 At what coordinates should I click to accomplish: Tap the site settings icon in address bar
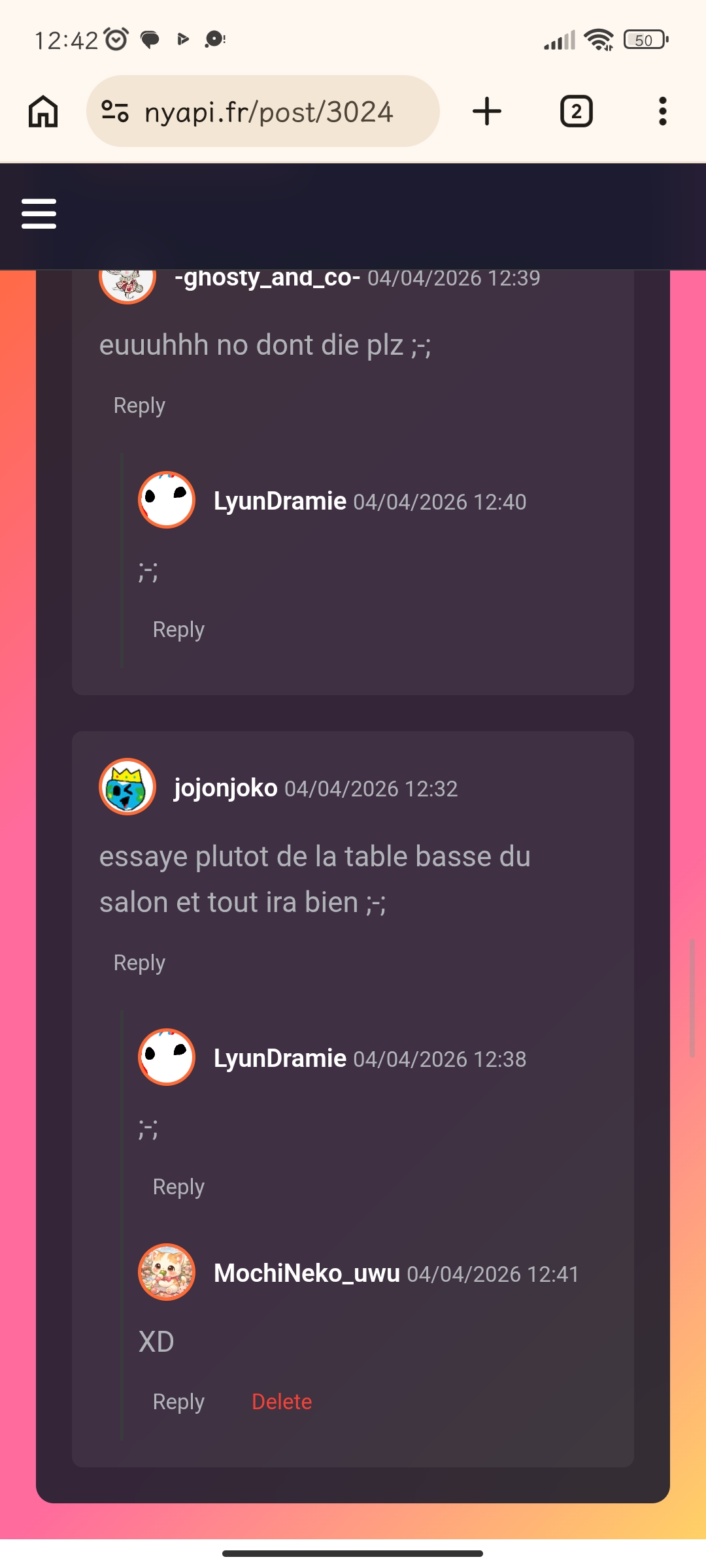click(115, 112)
